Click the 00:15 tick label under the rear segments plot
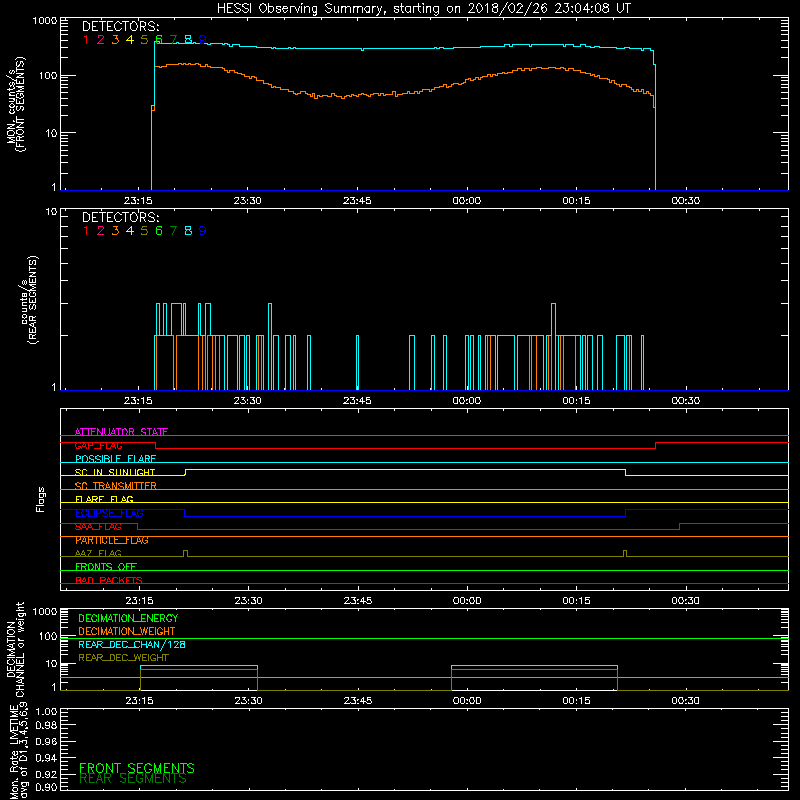800x800 pixels. tap(577, 401)
